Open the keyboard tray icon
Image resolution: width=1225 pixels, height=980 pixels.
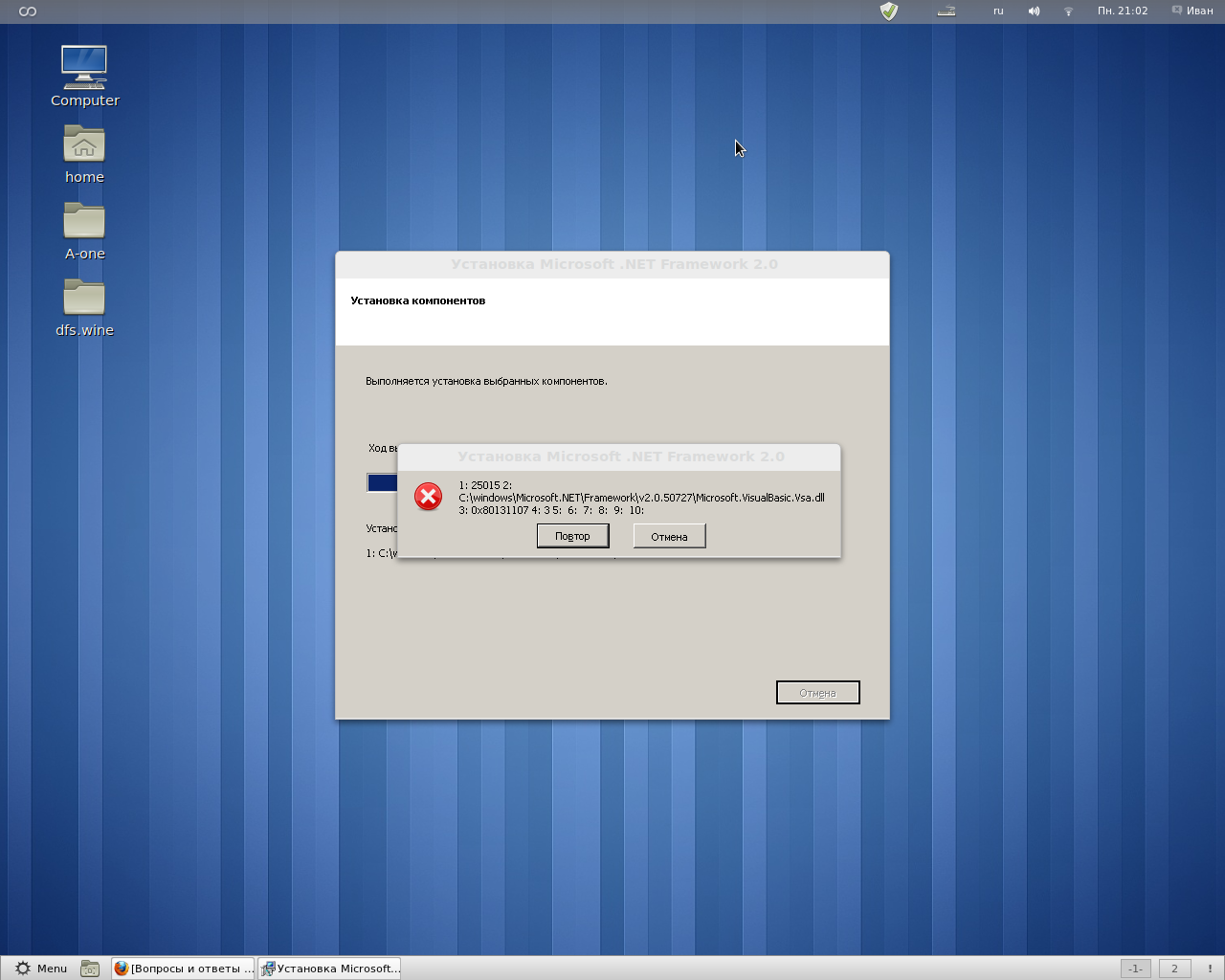[x=947, y=11]
